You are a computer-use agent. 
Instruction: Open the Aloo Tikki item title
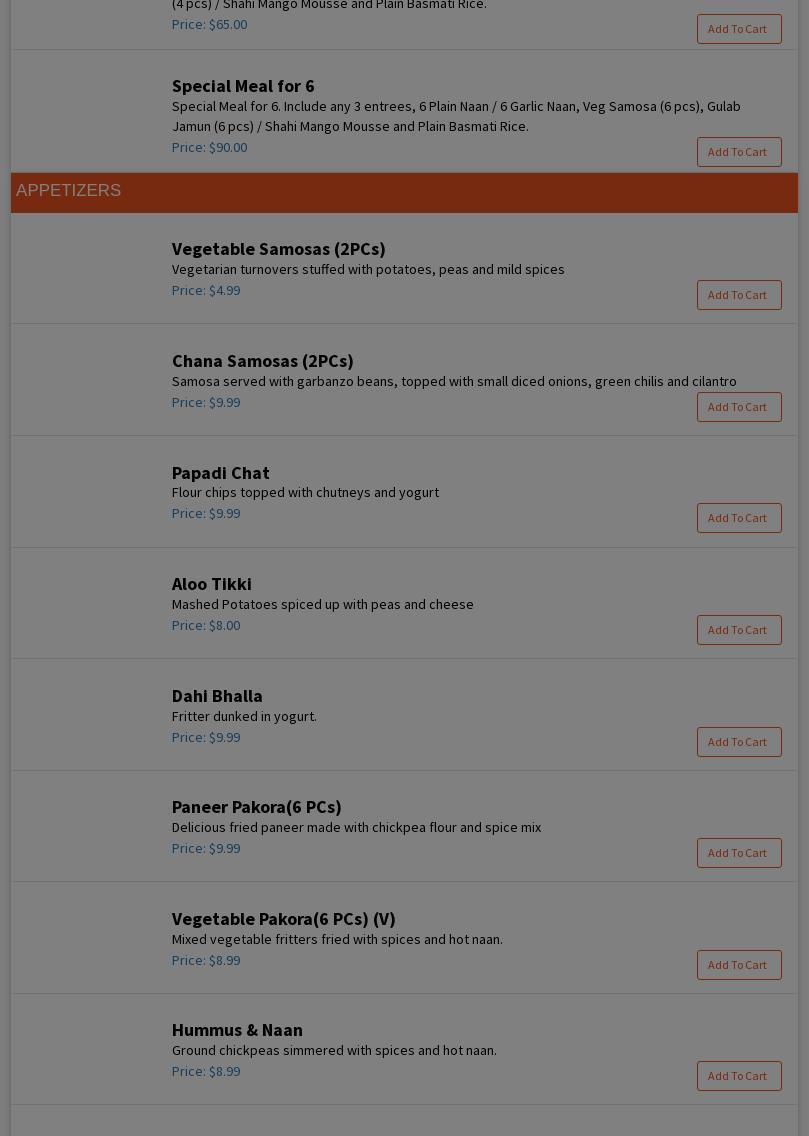coord(211,584)
